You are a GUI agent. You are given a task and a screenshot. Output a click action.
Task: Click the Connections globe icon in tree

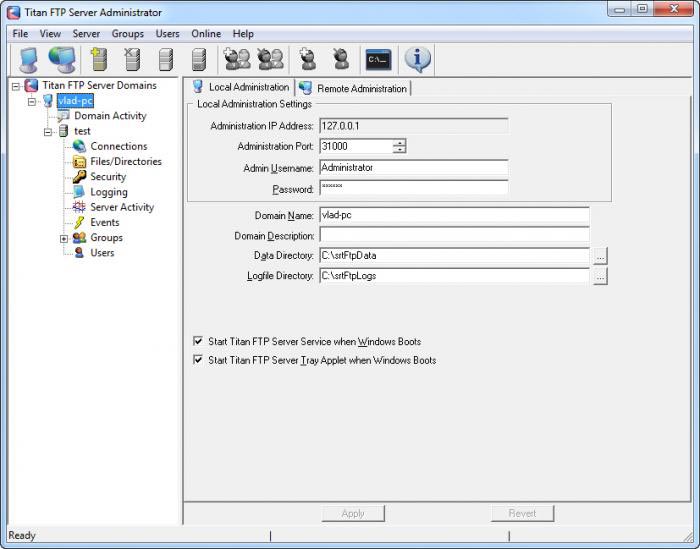79,146
